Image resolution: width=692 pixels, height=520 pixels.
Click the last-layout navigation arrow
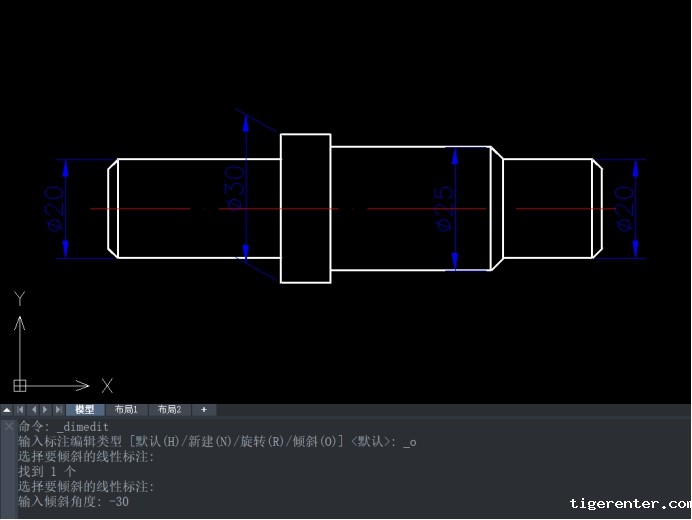[58, 410]
